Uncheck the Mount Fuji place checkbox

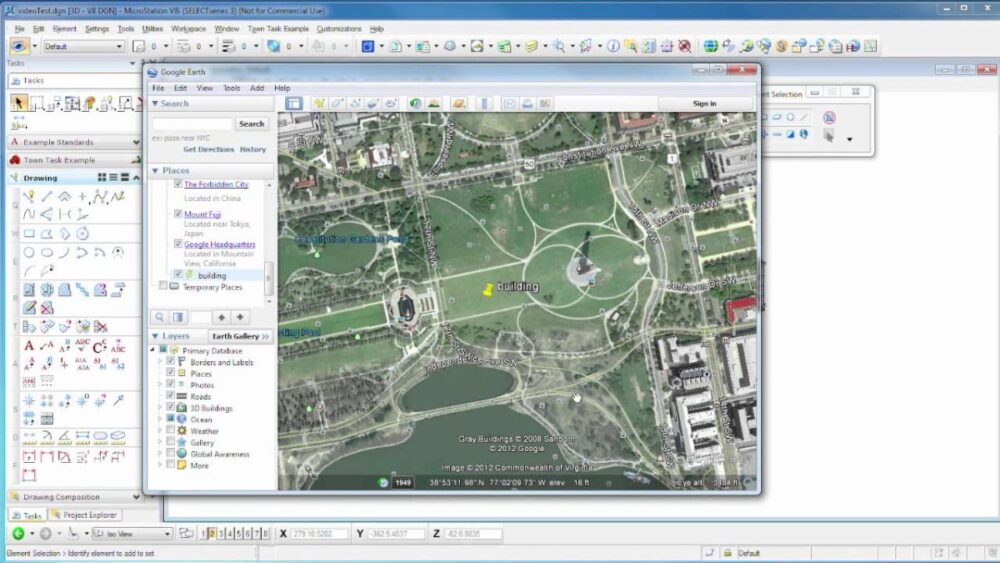[178, 214]
